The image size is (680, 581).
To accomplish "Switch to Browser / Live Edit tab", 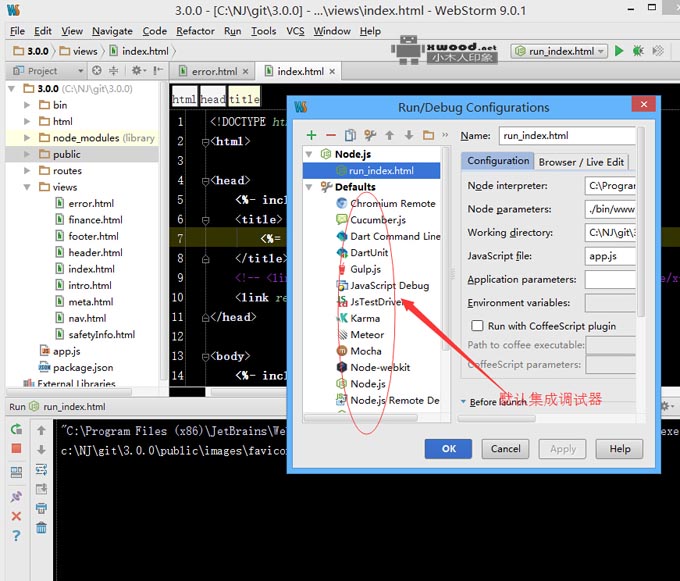I will (581, 162).
